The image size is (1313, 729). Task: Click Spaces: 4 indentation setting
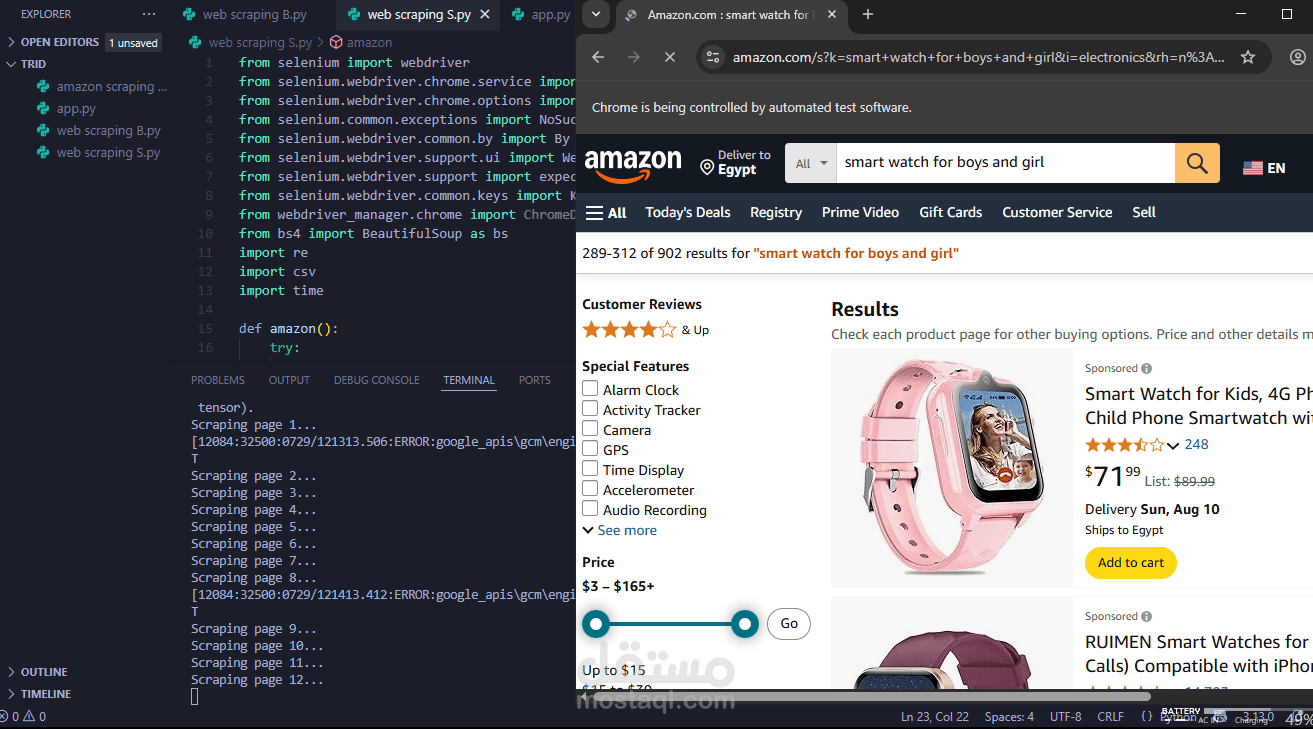tap(1009, 716)
